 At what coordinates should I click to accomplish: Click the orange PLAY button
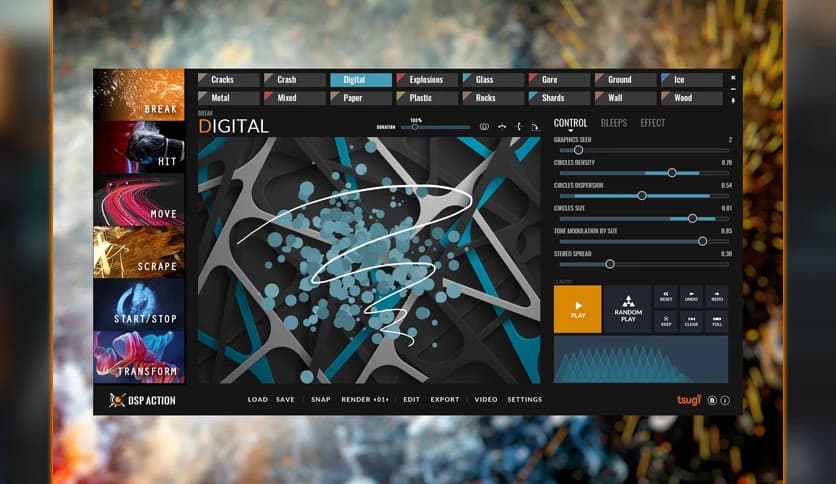coord(578,309)
